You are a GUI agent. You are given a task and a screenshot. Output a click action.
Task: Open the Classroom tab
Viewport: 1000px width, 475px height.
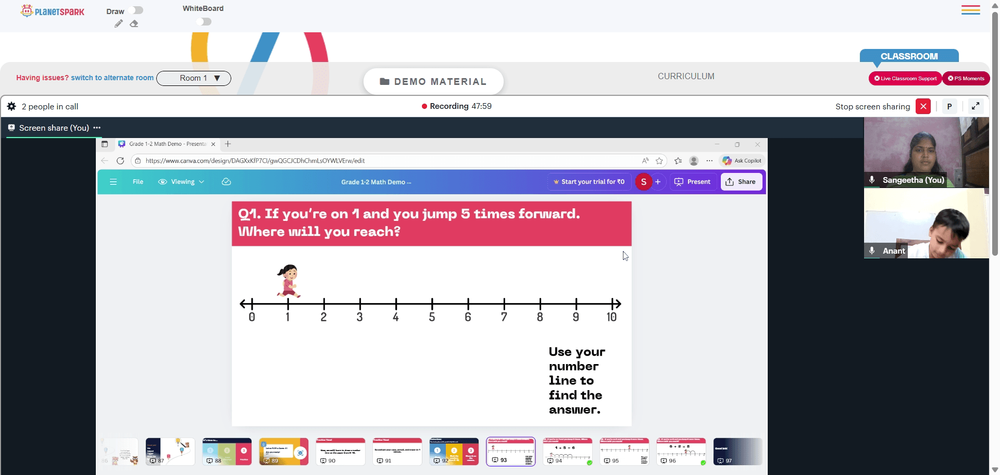909,56
